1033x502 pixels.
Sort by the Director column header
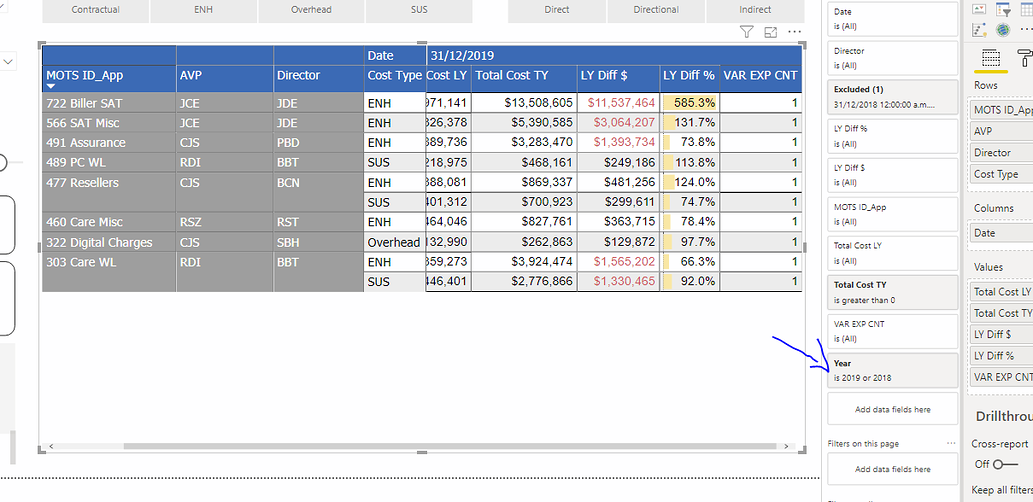(319, 78)
